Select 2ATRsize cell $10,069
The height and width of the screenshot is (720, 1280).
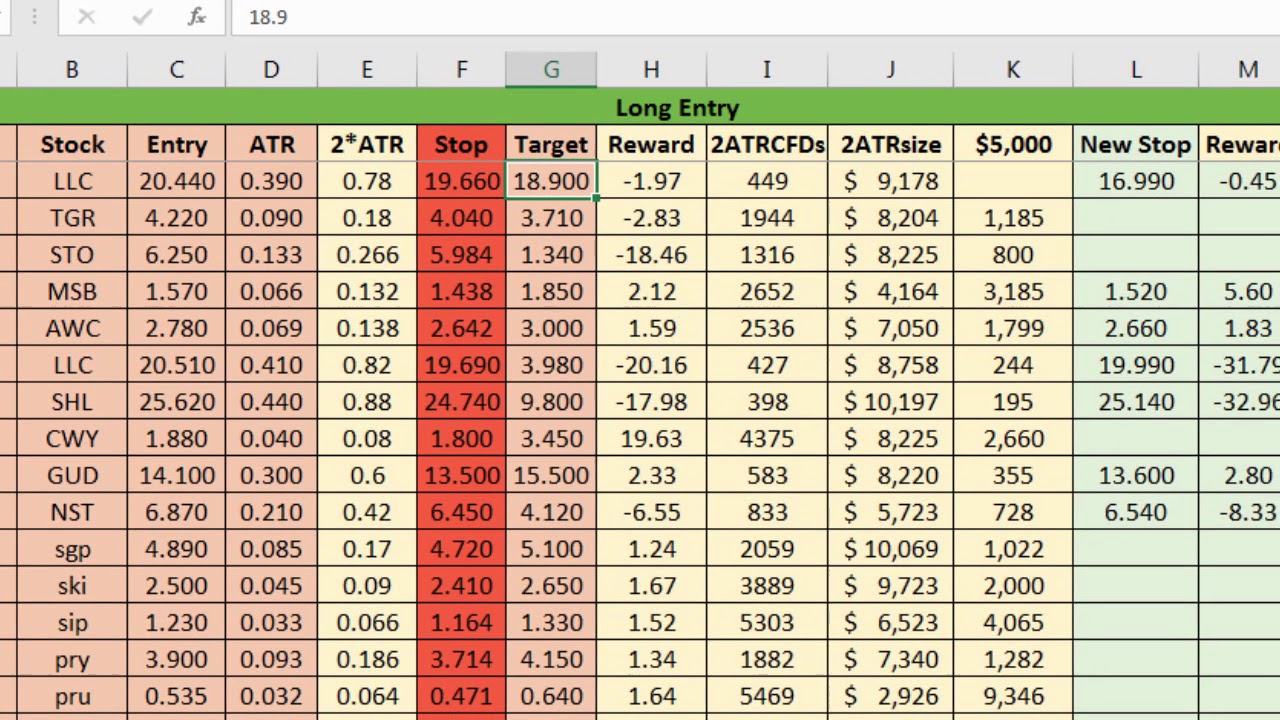tap(890, 549)
